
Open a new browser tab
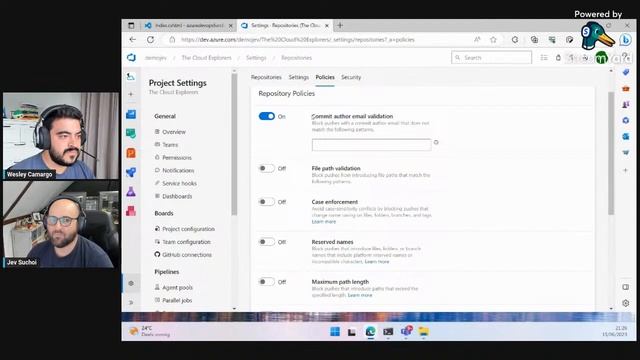(x=340, y=25)
